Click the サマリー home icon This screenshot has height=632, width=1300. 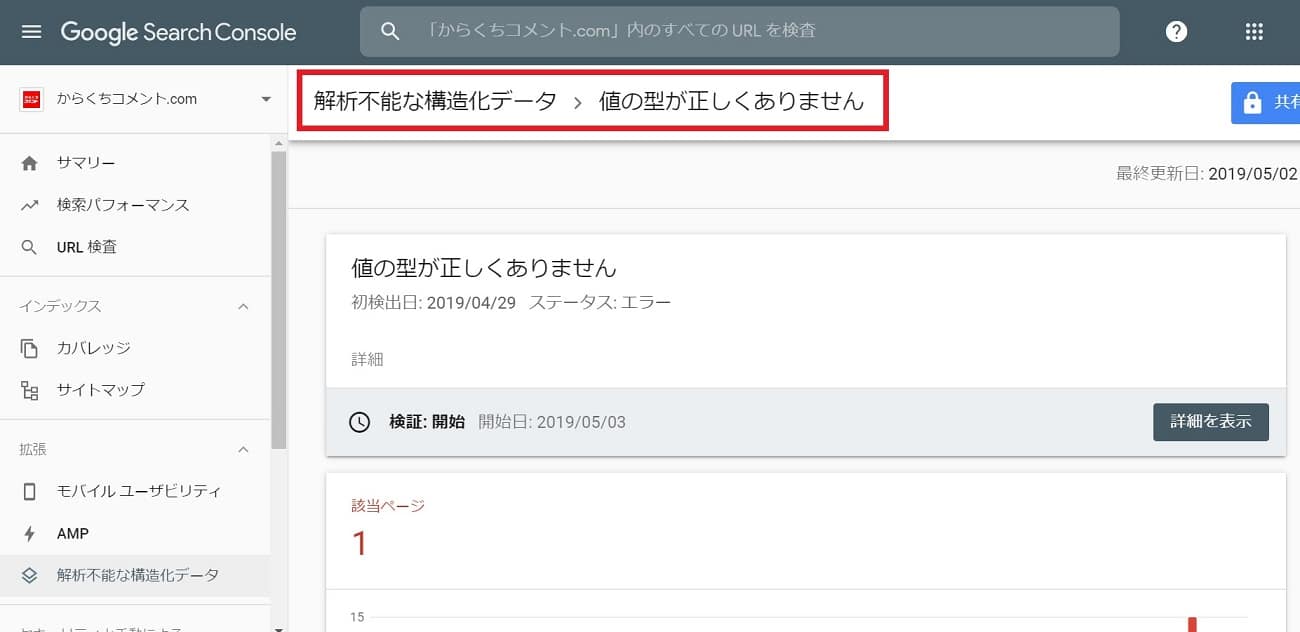(x=30, y=163)
